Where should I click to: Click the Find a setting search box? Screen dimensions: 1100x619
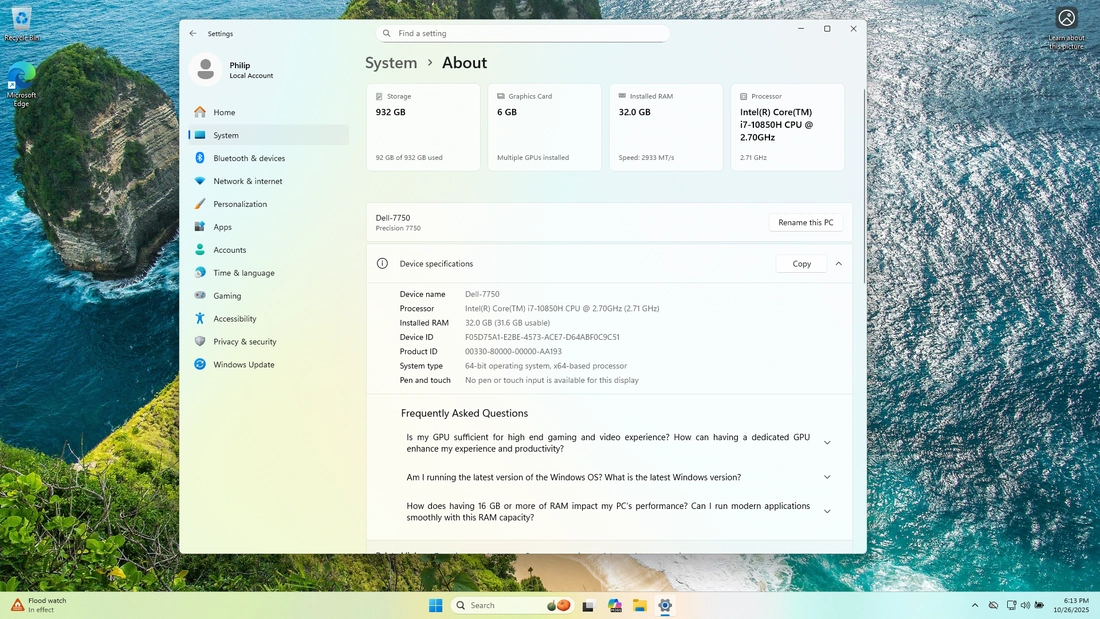click(x=523, y=33)
